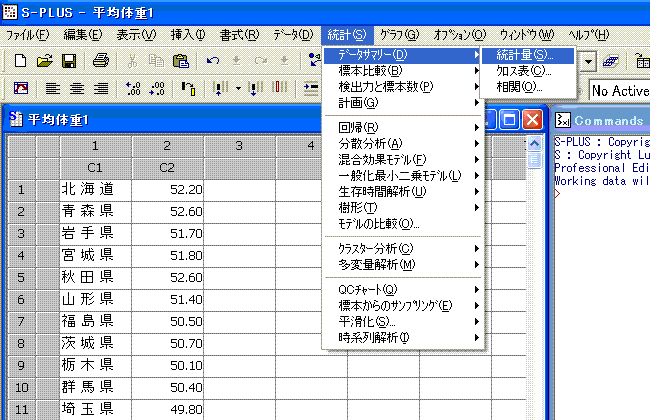The height and width of the screenshot is (420, 650).
Task: Expand the 計画(G) submenu
Action: coord(403,102)
